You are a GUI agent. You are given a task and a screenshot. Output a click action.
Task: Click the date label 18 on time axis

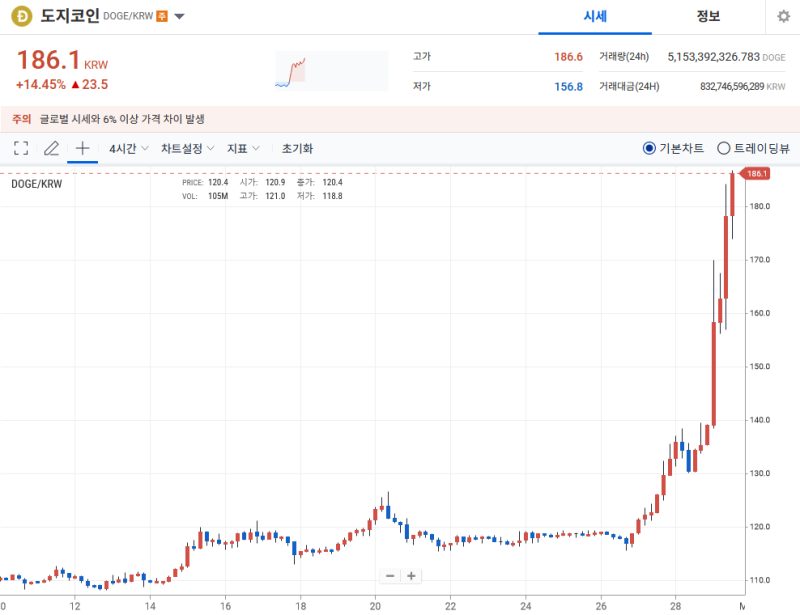pos(301,606)
